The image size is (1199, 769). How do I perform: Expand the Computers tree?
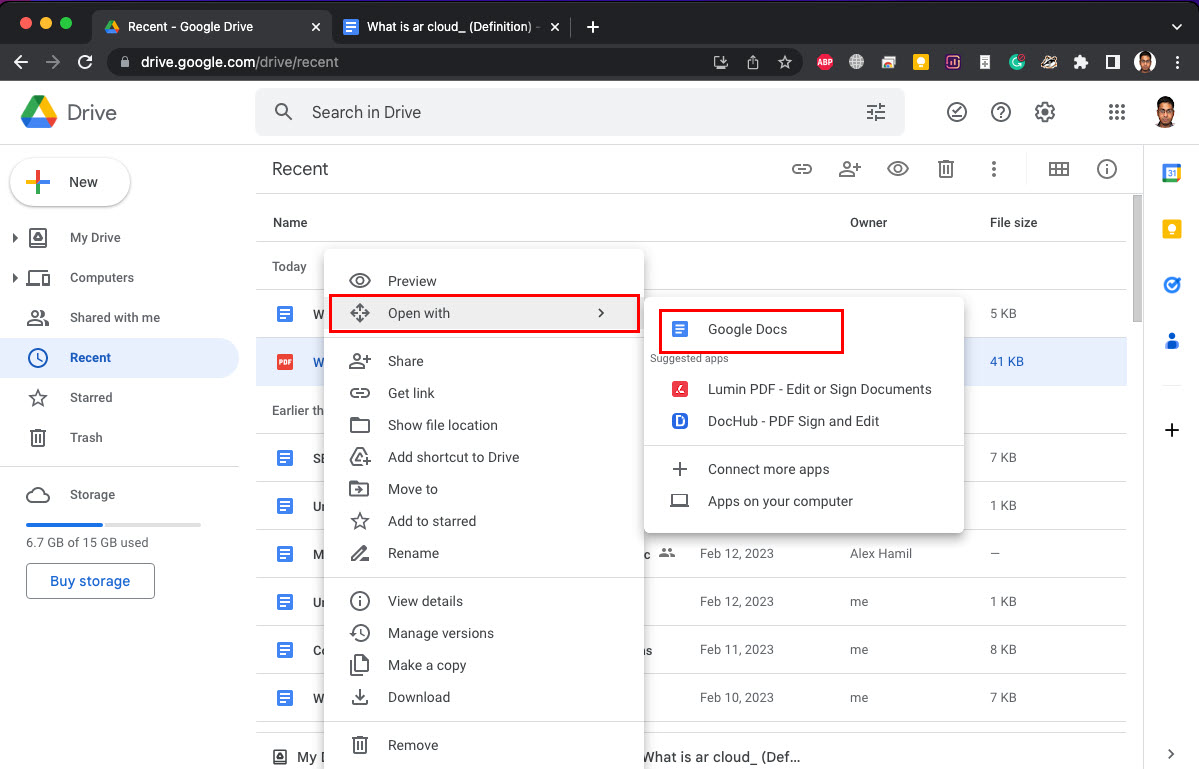click(15, 277)
